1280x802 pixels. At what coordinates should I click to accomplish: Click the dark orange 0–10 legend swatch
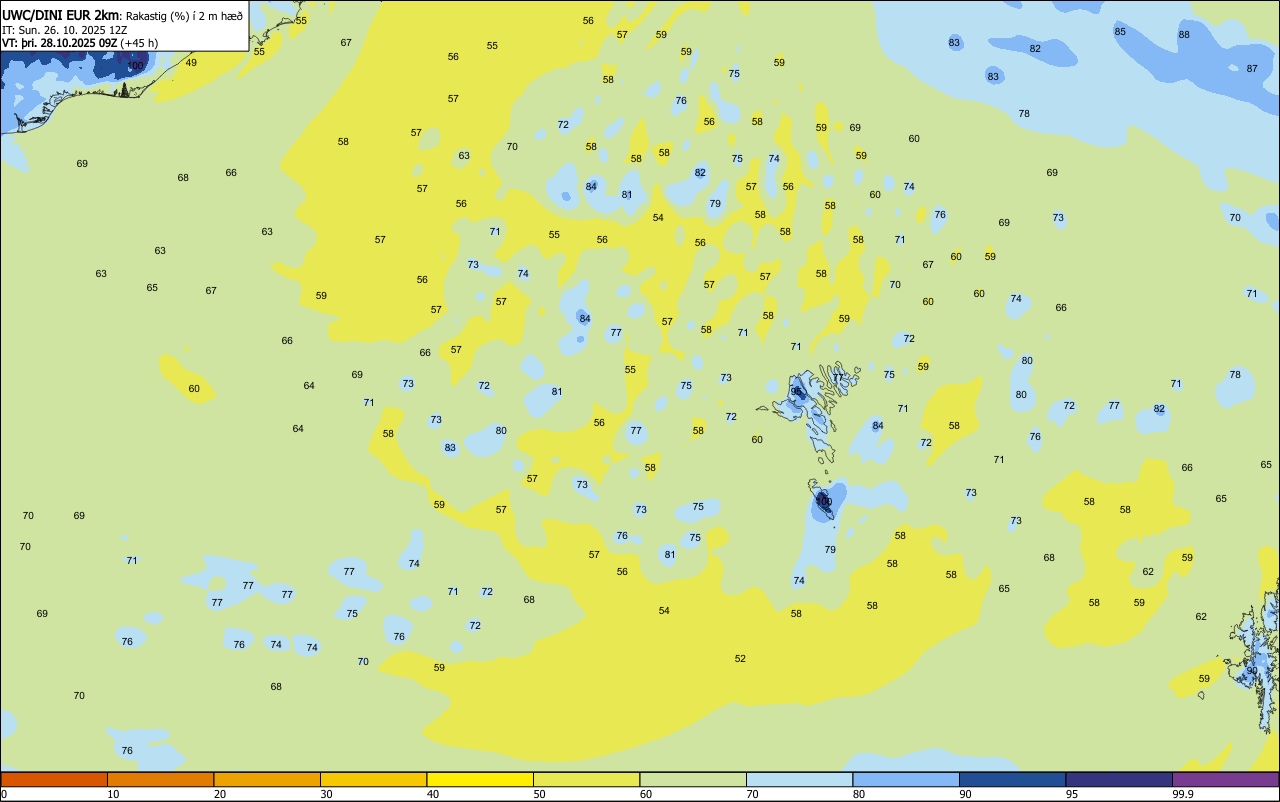(54, 779)
